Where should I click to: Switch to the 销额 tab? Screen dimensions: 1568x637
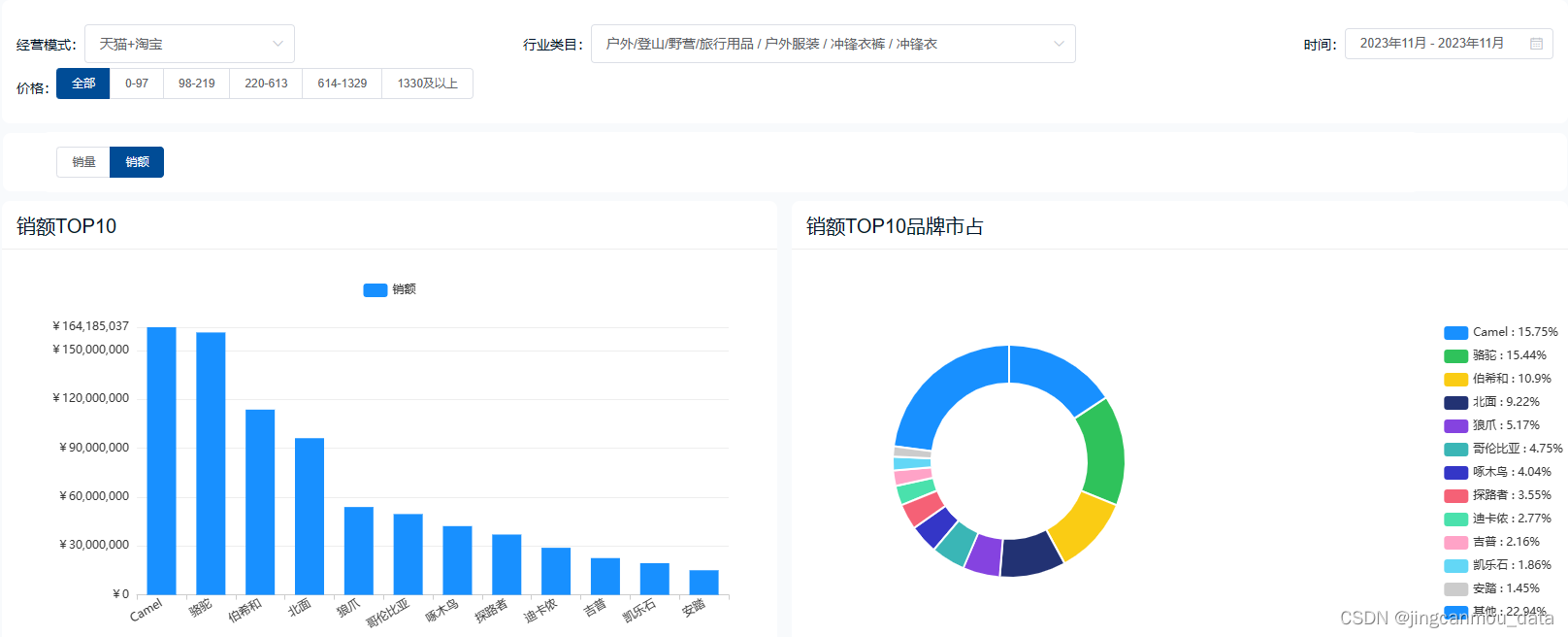point(137,162)
